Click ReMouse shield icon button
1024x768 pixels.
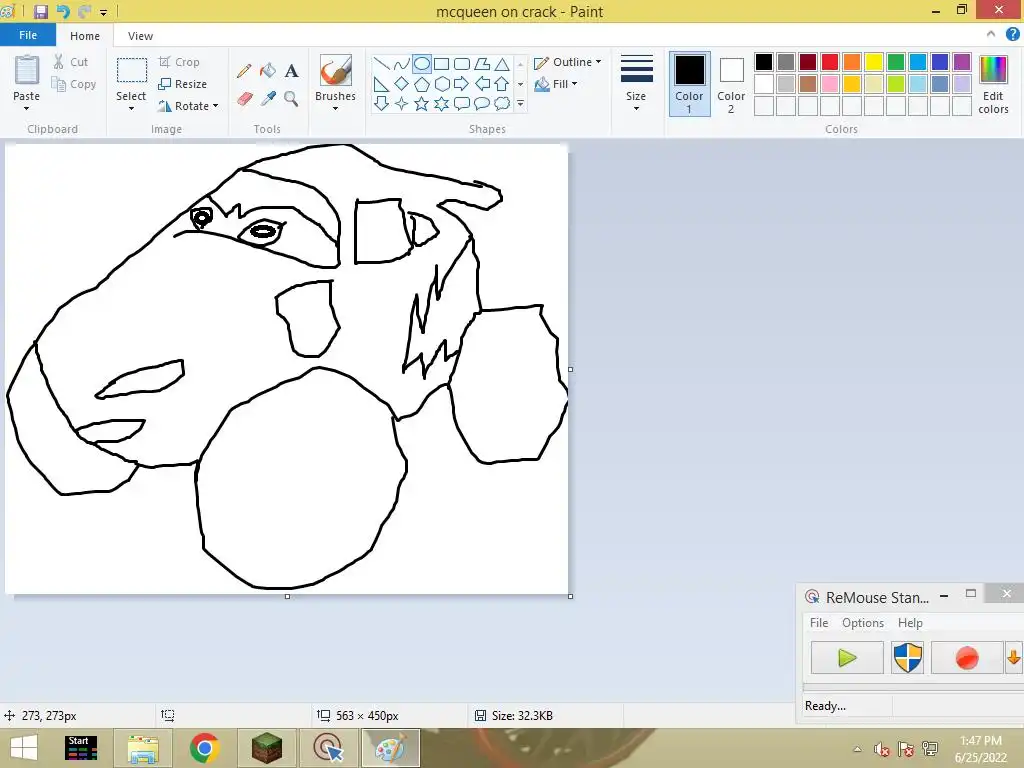tap(908, 658)
